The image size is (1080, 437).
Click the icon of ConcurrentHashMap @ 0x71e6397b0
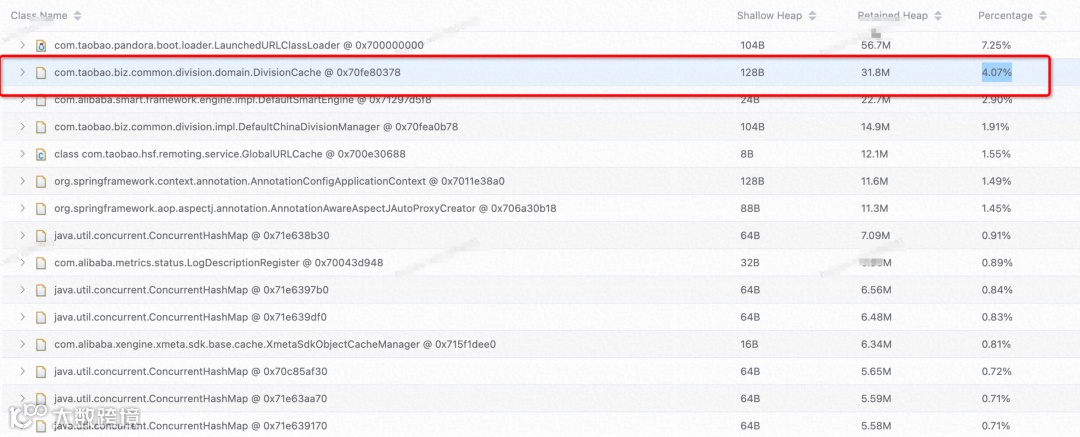tap(41, 290)
